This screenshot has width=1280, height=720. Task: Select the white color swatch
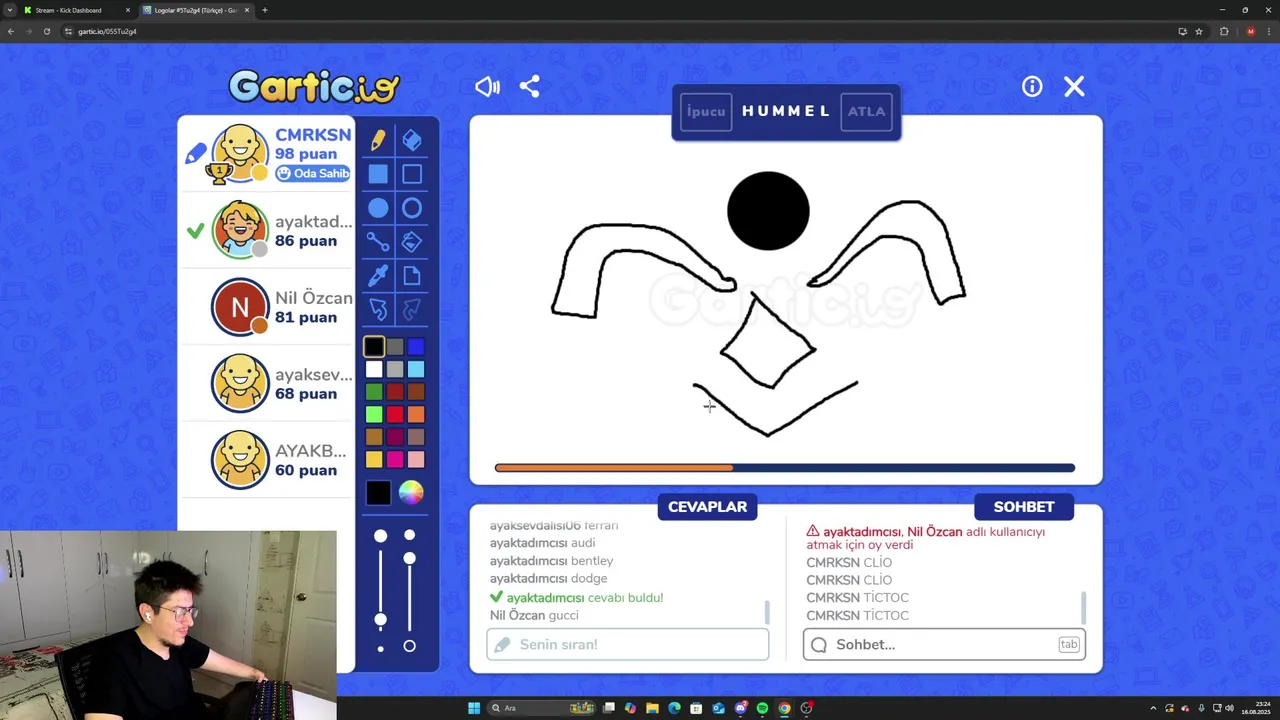click(374, 370)
